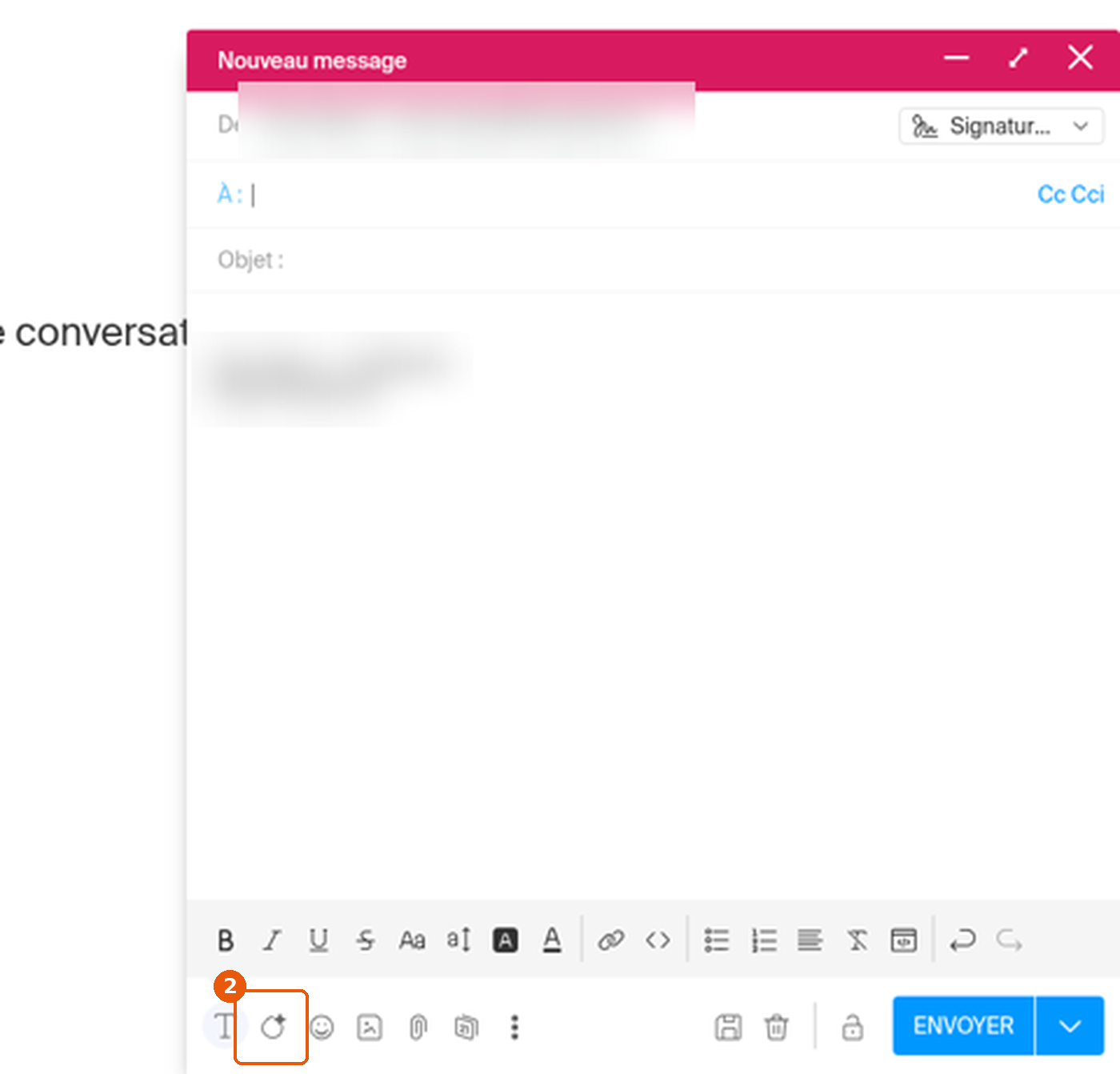Viewport: 1120px width, 1074px height.
Task: Attach a file with the paperclip
Action: tap(418, 1027)
